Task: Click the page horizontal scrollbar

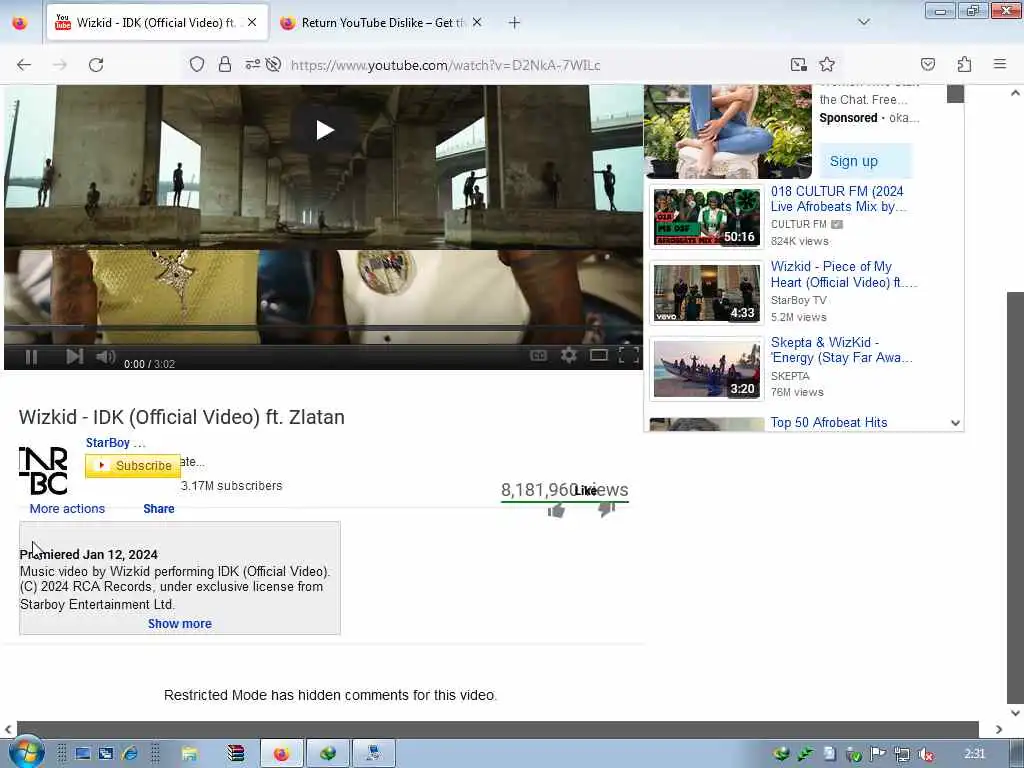Action: (x=498, y=729)
